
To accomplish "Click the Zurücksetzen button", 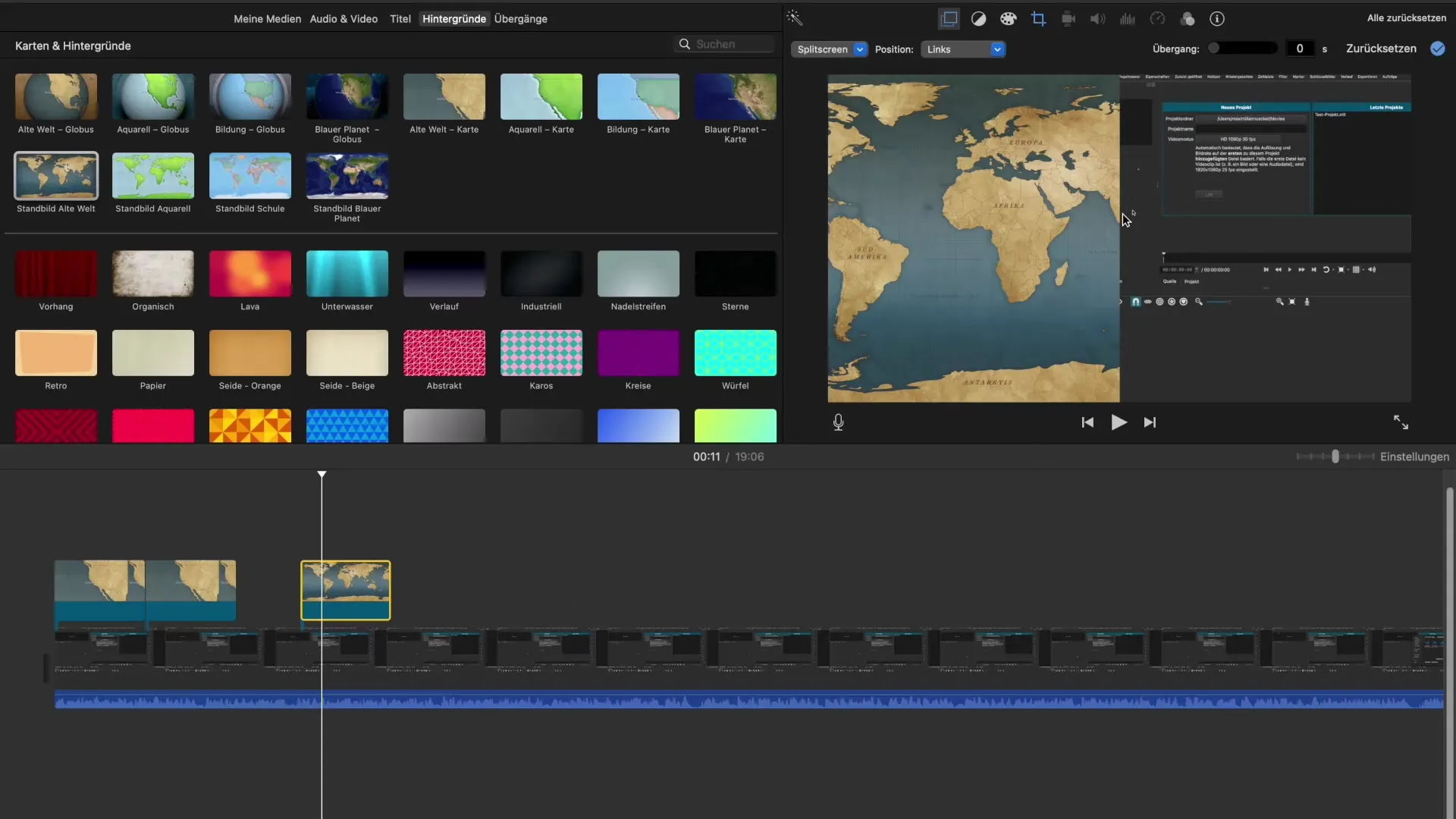I will [x=1381, y=49].
